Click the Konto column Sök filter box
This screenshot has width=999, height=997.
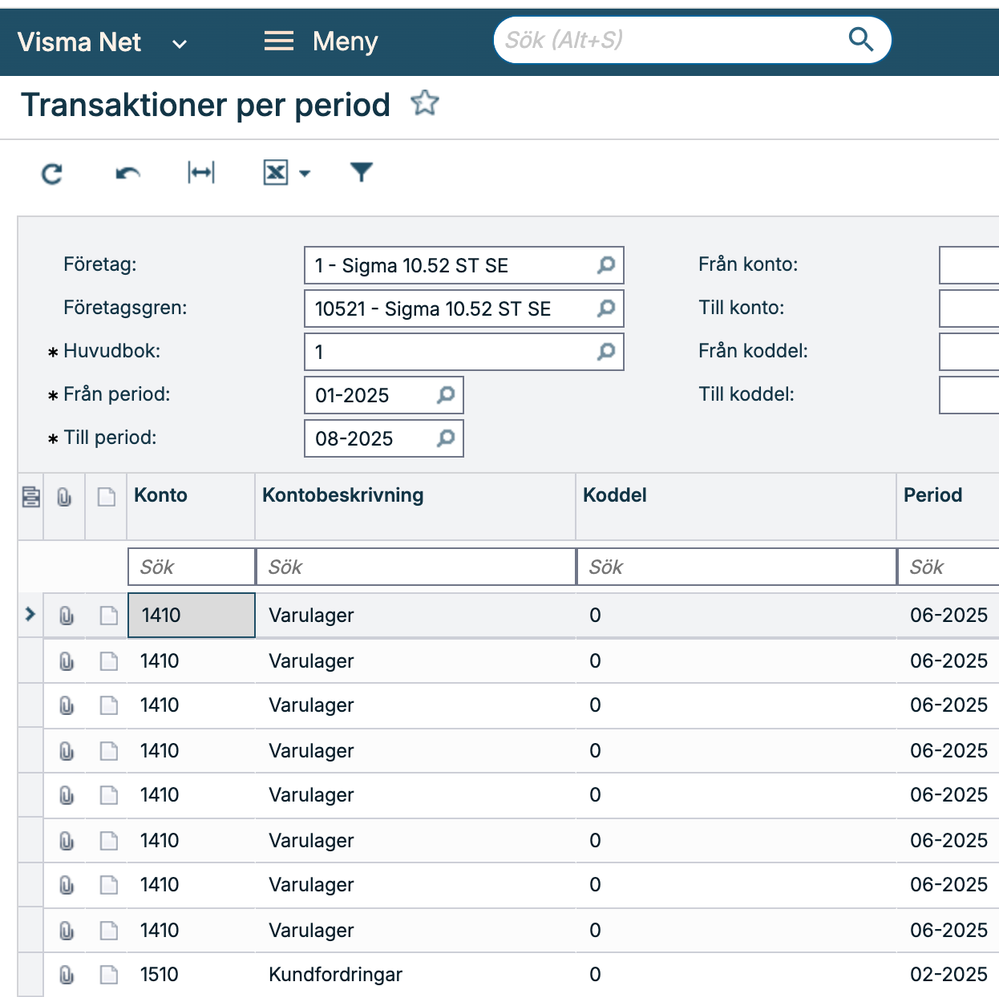point(191,567)
